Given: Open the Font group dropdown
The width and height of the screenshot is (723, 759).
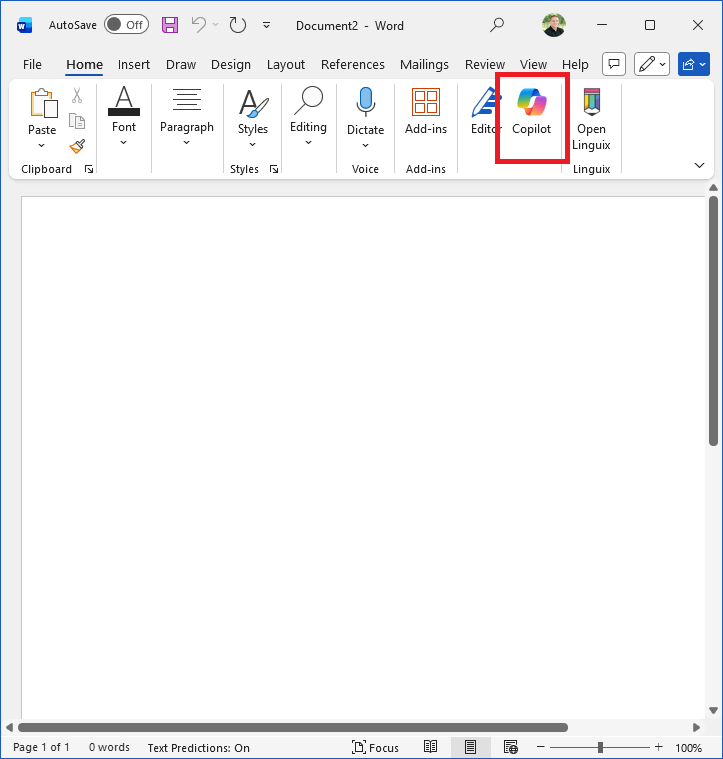Looking at the screenshot, I should click(x=124, y=116).
